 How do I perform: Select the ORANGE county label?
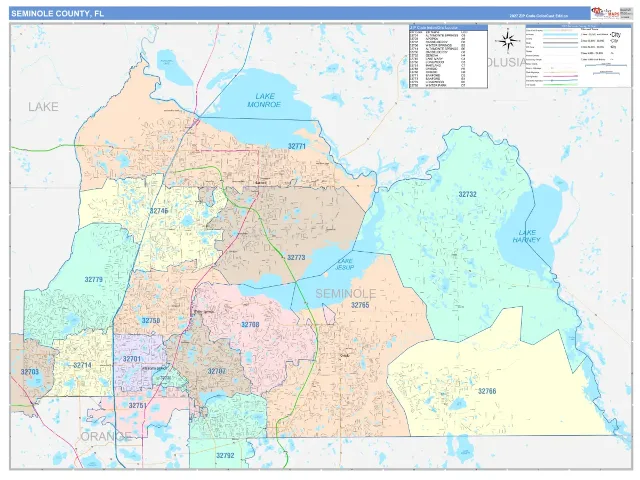tap(106, 437)
